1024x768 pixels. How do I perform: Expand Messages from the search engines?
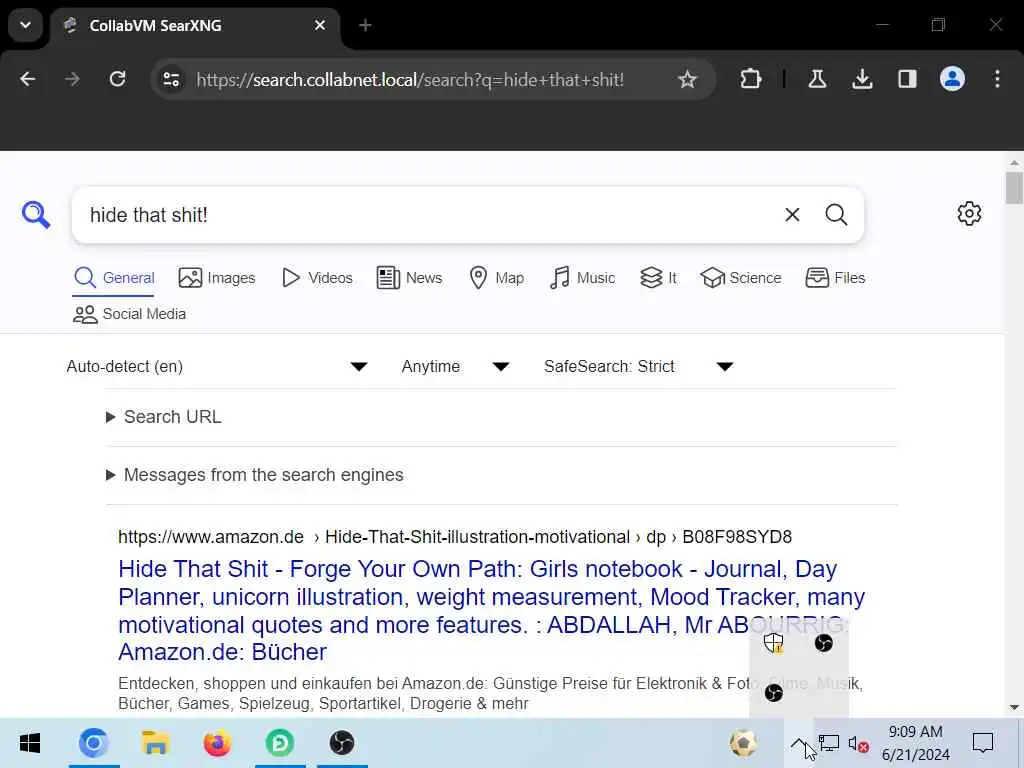(x=255, y=475)
